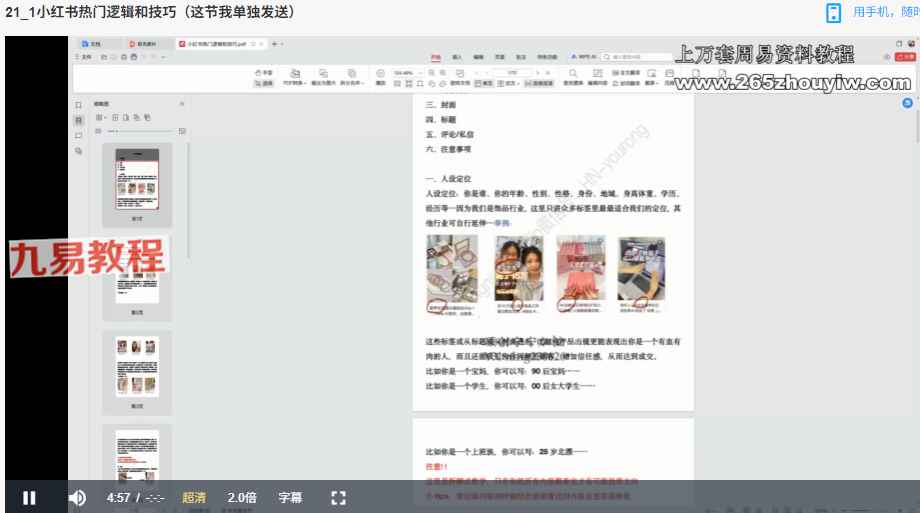The image size is (920, 513).
Task: Click the blue floating assistant icon
Action: click(x=907, y=103)
